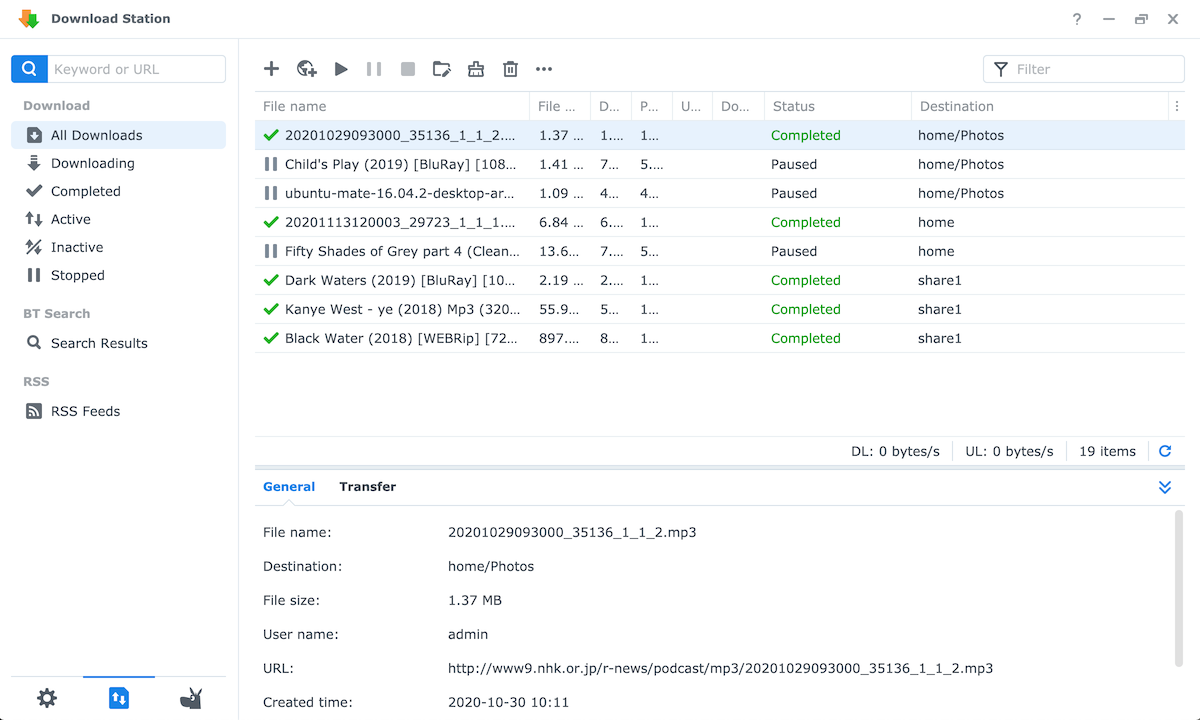Select the General tab
Screen dimensions: 1200x720
[289, 487]
